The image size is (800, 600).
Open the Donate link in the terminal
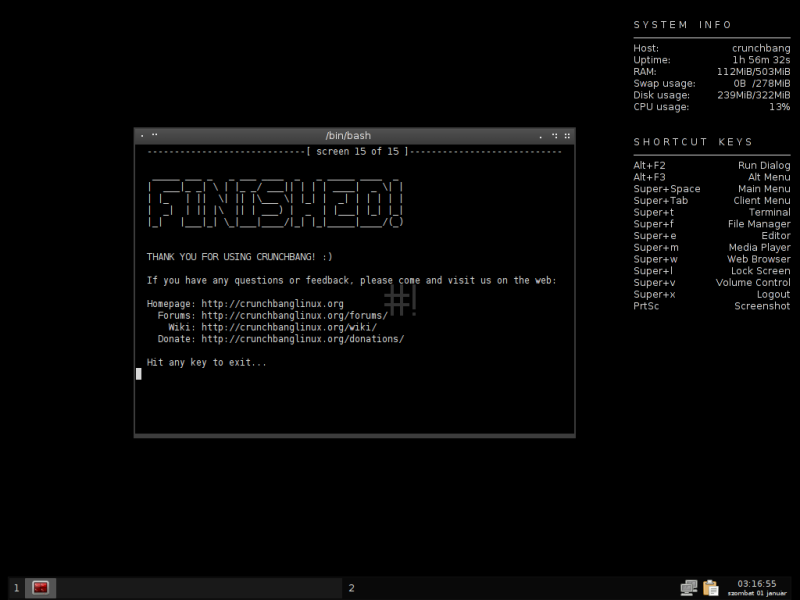pos(303,339)
